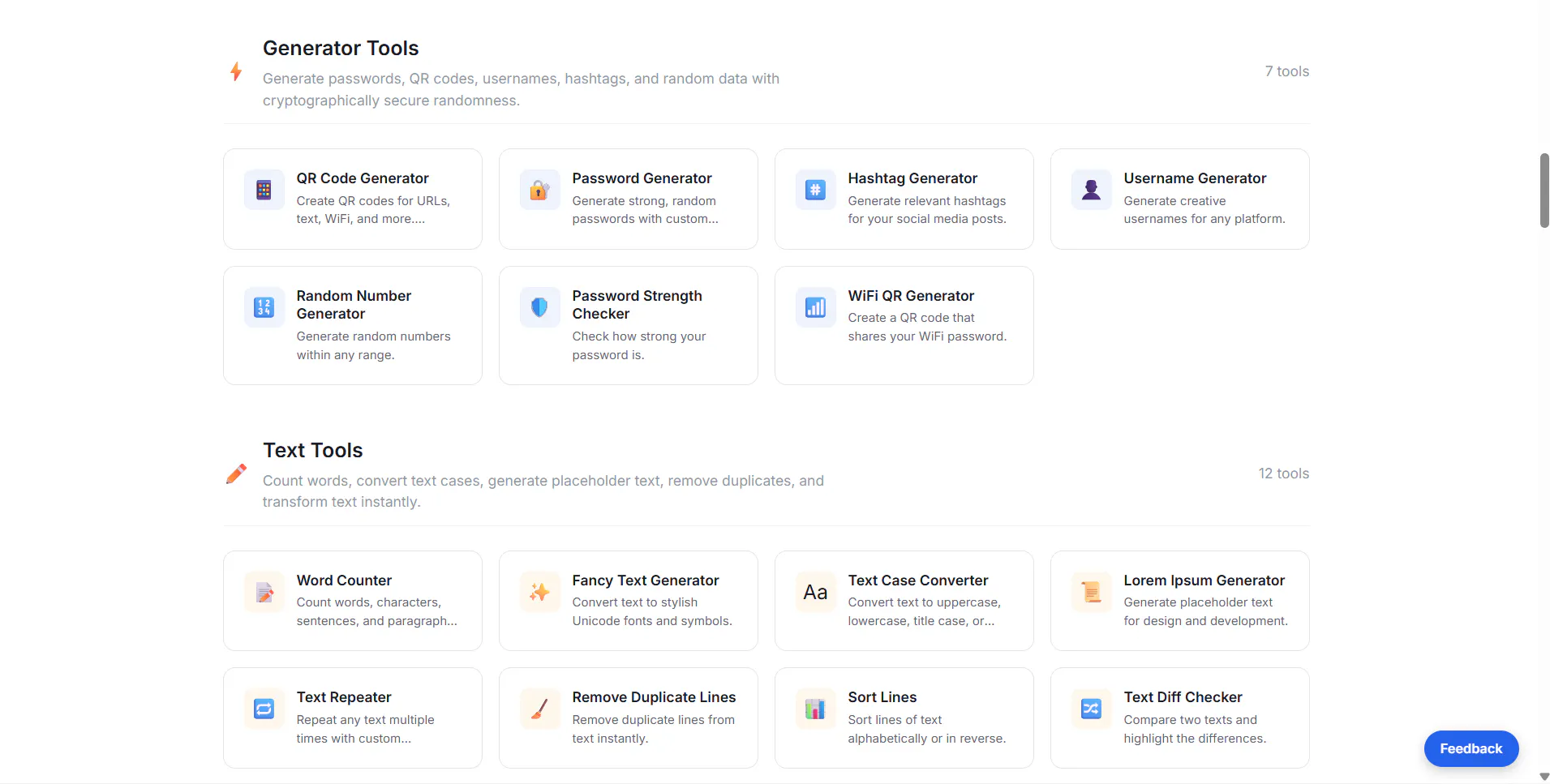The height and width of the screenshot is (784, 1550).
Task: Click the '7 tools' count label
Action: pos(1287,71)
